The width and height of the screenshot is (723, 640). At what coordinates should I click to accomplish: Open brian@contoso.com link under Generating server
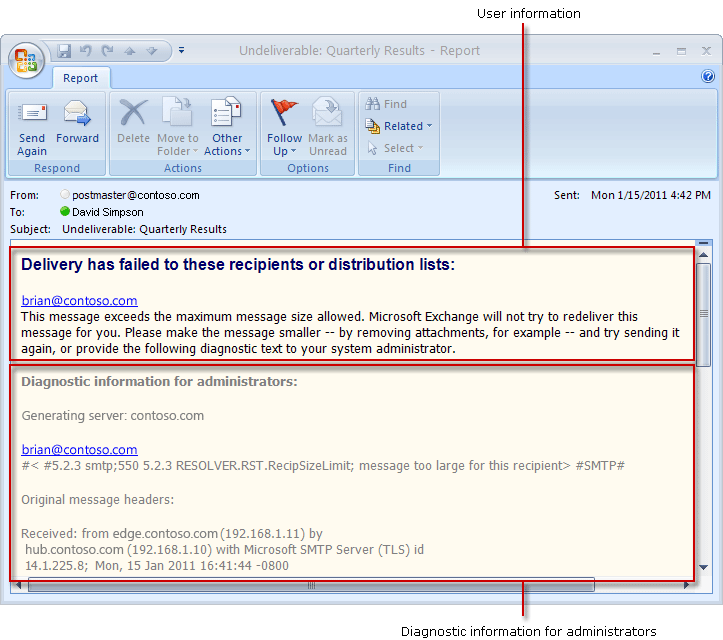[x=79, y=450]
